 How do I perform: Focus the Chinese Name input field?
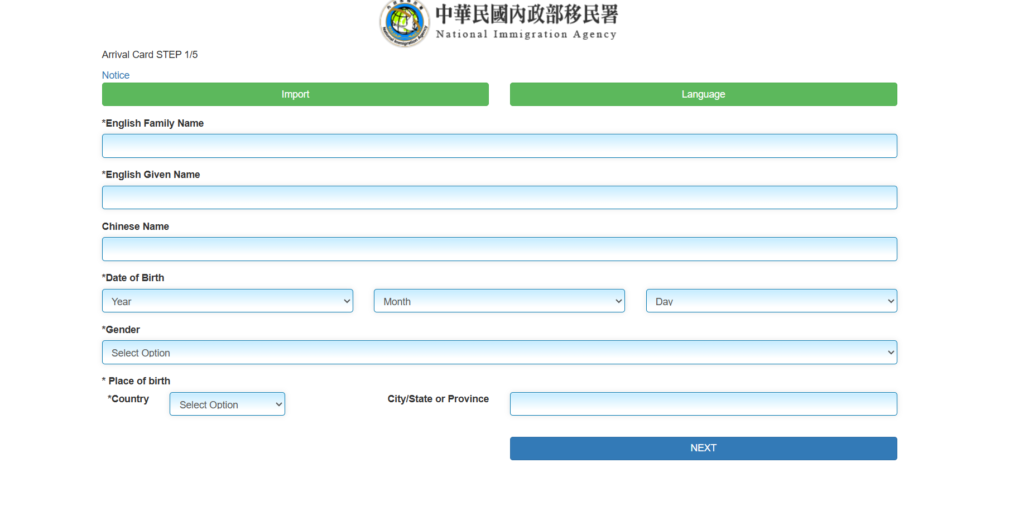coord(500,249)
